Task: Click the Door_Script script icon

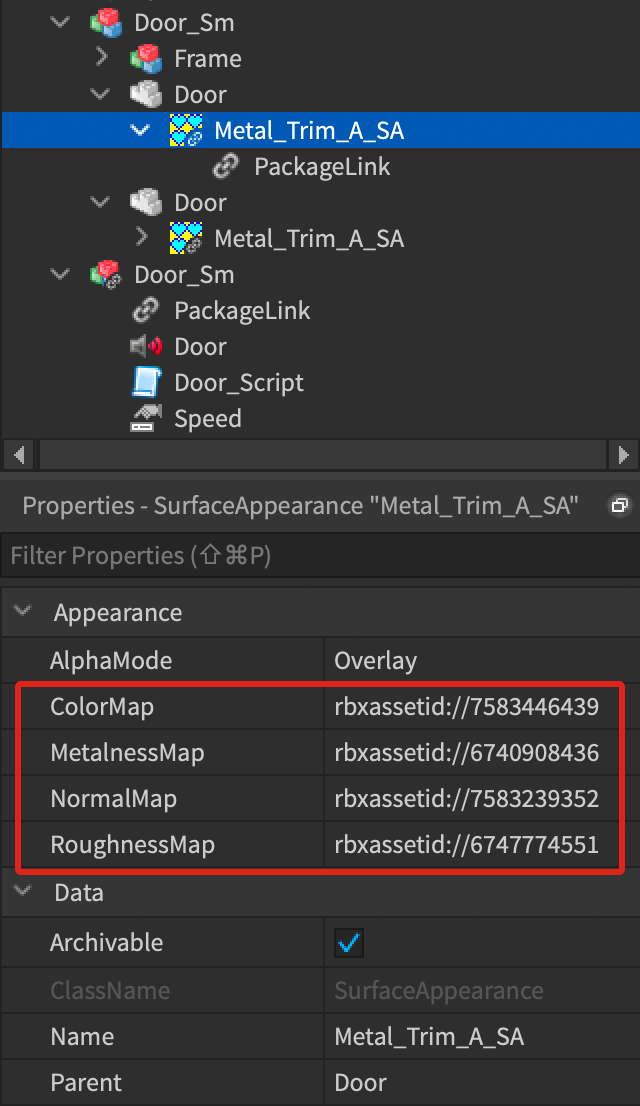Action: pyautogui.click(x=146, y=382)
